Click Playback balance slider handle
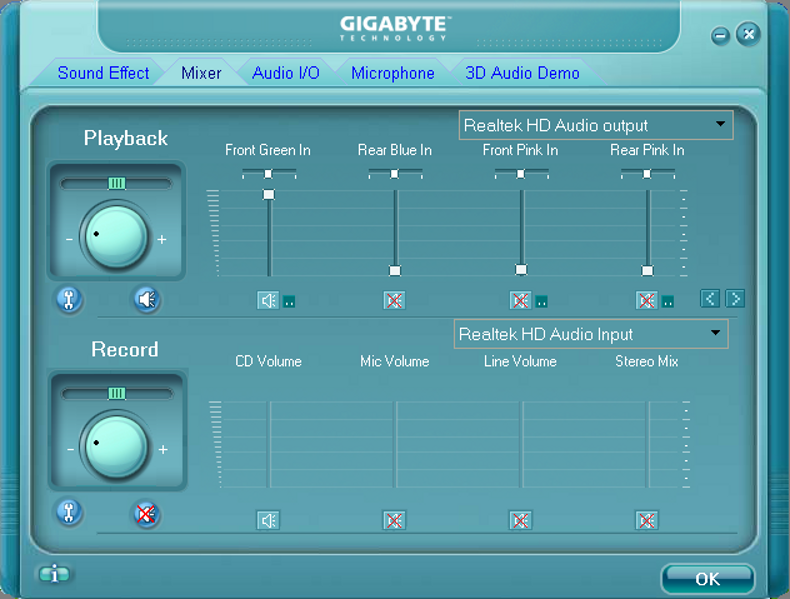Image resolution: width=790 pixels, height=599 pixels. tap(116, 183)
